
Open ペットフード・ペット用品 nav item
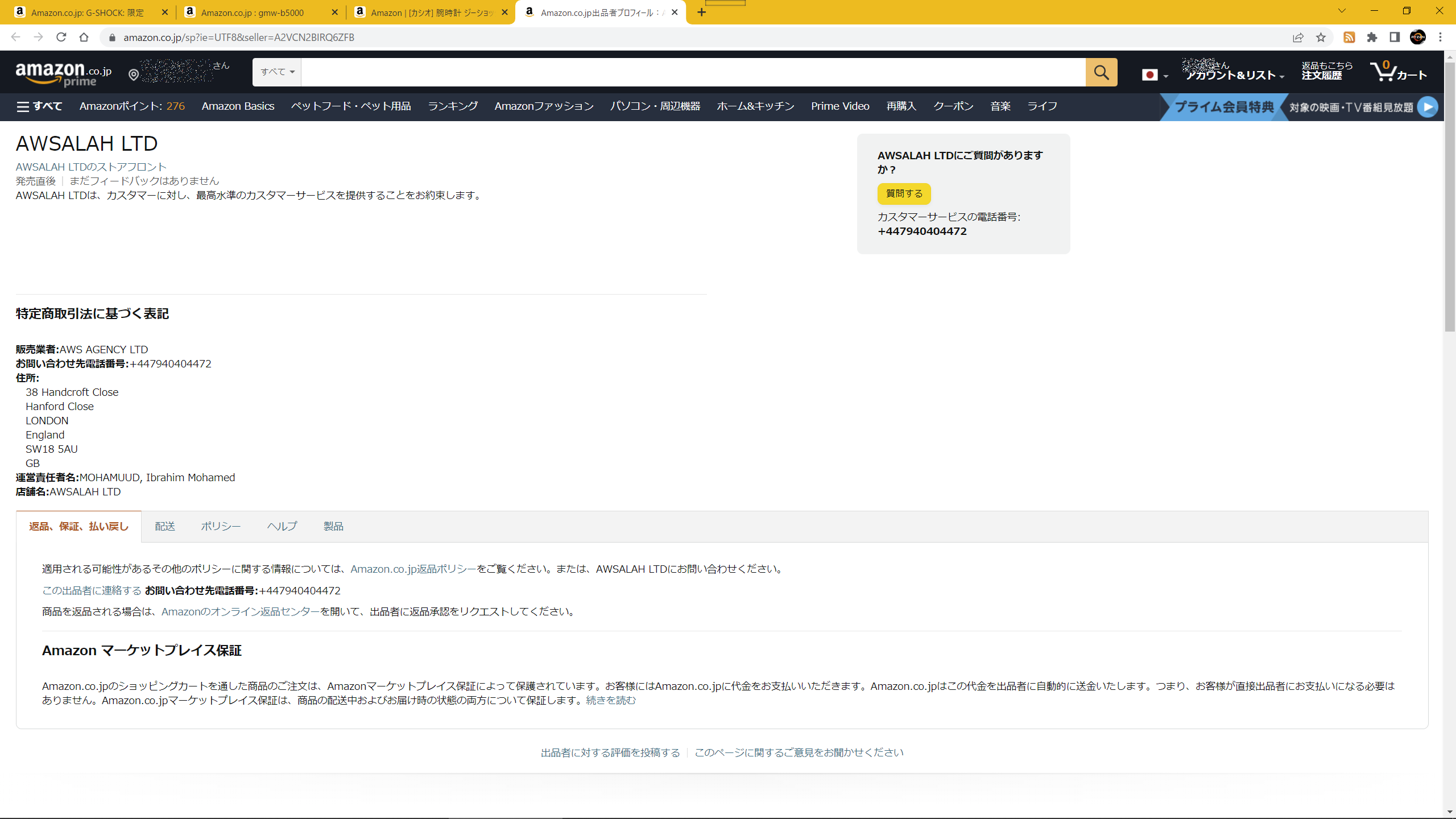click(351, 106)
